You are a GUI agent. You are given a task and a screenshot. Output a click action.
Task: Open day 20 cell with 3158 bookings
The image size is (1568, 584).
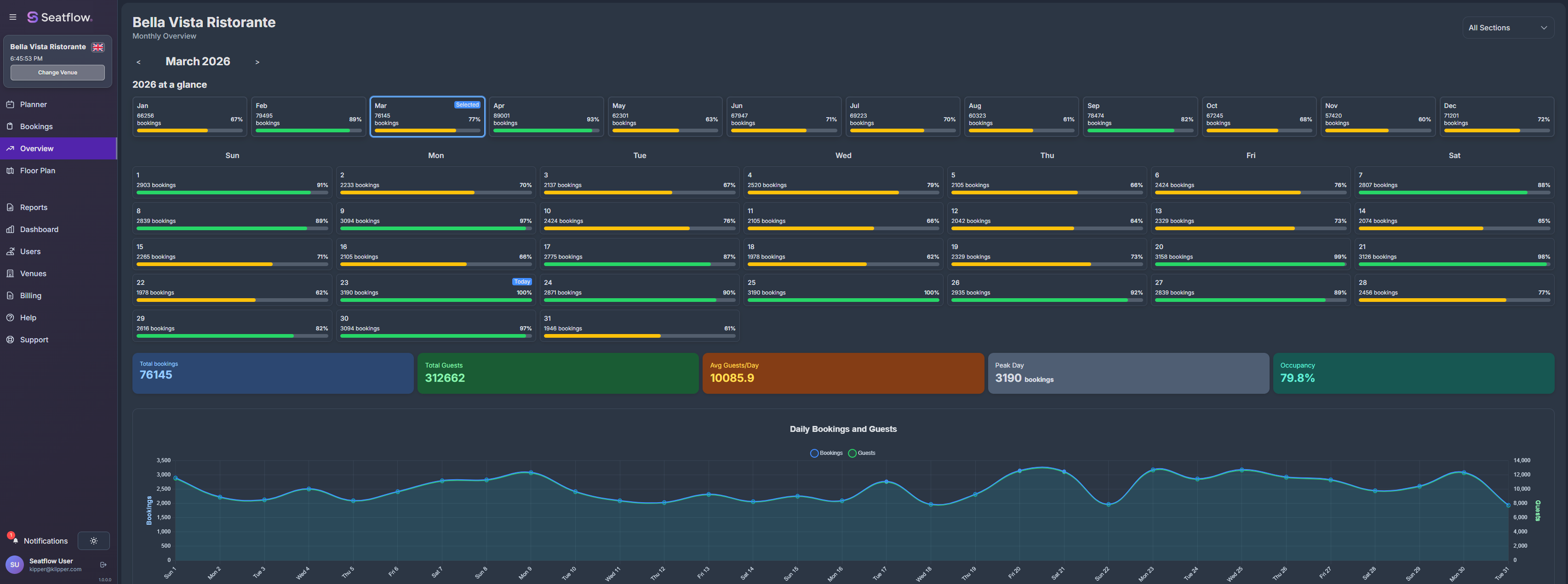[x=1250, y=254]
